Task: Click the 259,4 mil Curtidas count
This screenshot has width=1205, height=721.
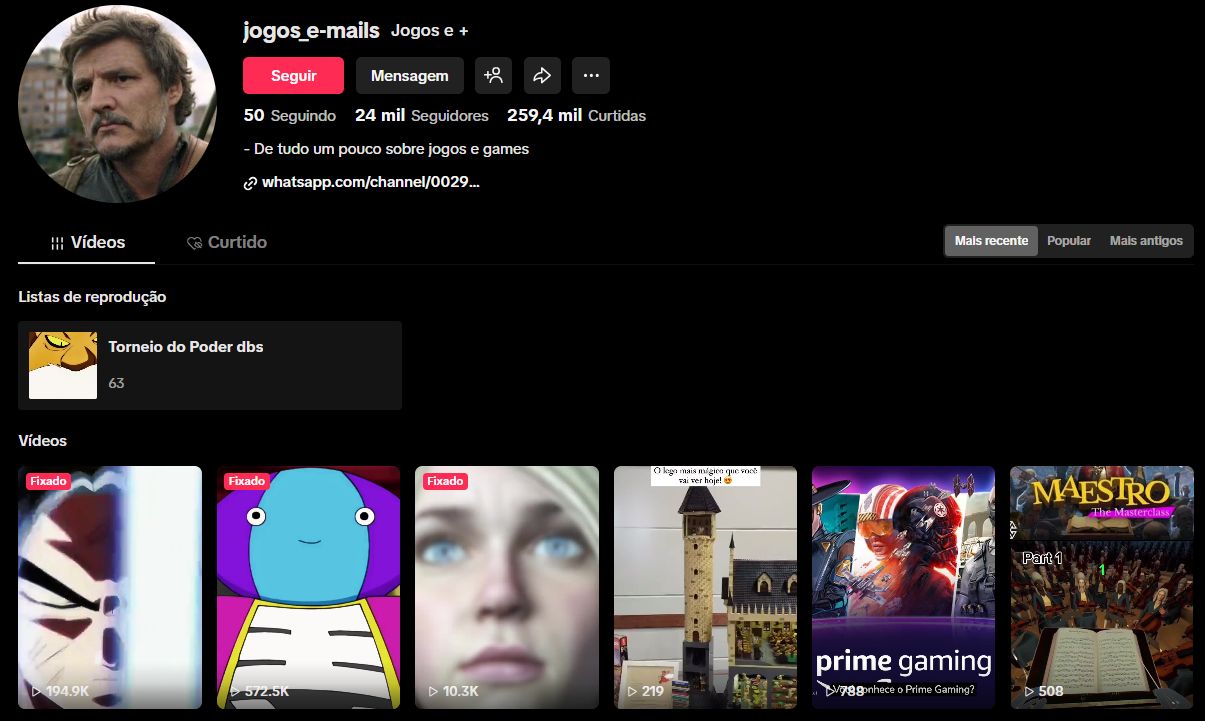Action: click(x=576, y=116)
